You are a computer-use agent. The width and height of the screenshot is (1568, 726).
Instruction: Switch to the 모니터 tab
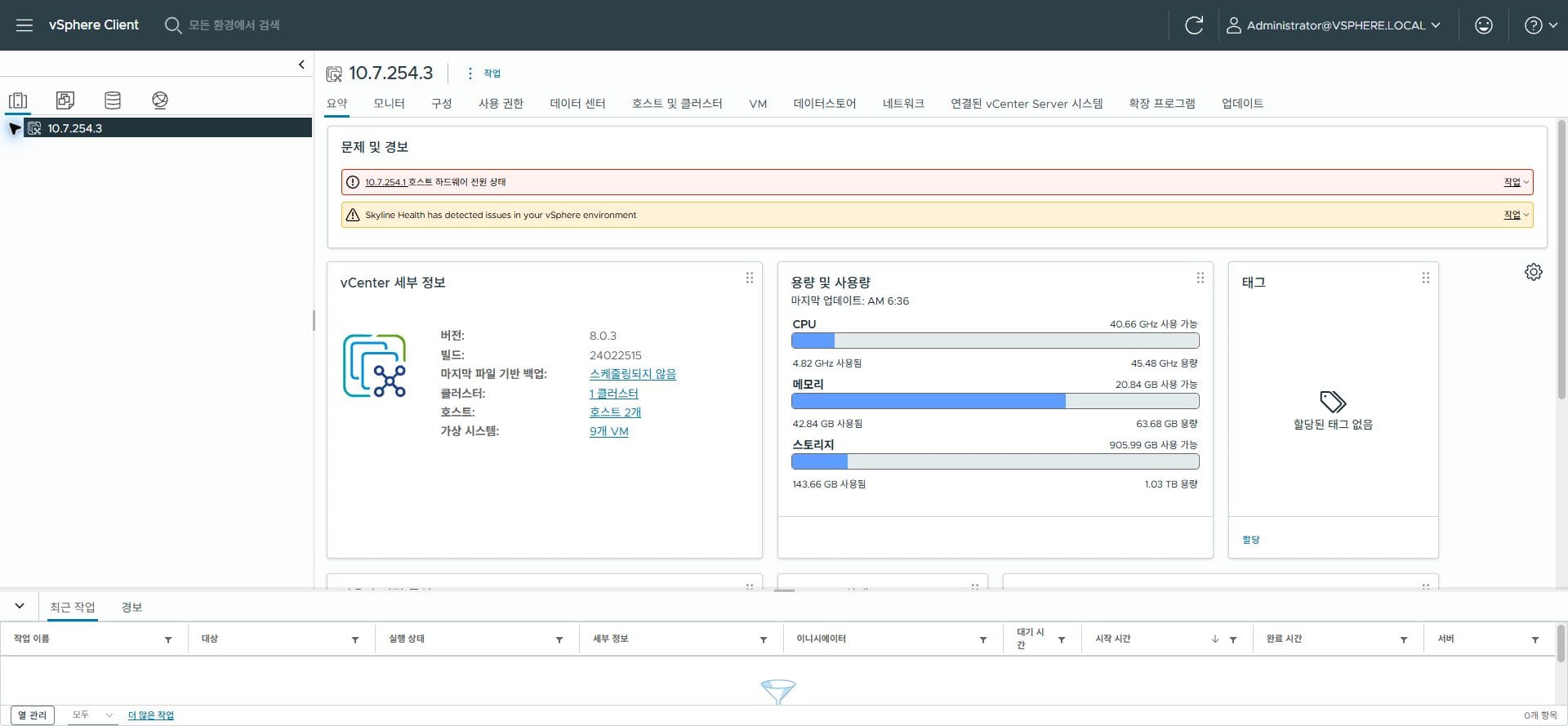click(389, 104)
